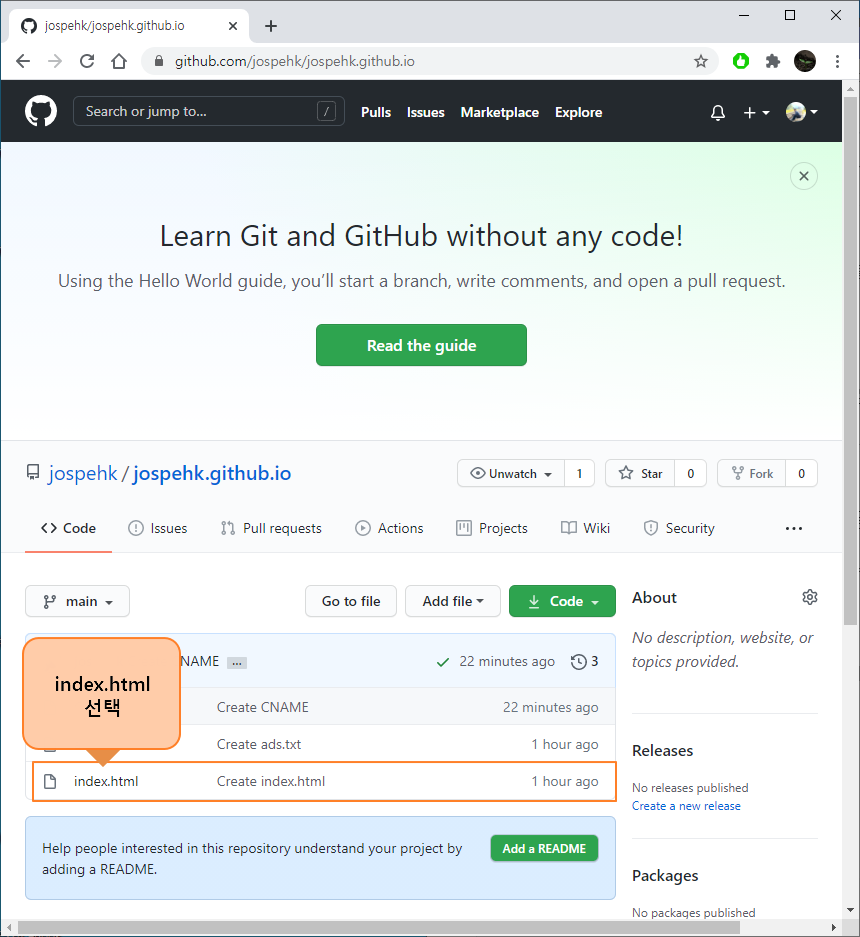Switch to the Security tab
Screen dimensions: 860x937
[x=679, y=528]
